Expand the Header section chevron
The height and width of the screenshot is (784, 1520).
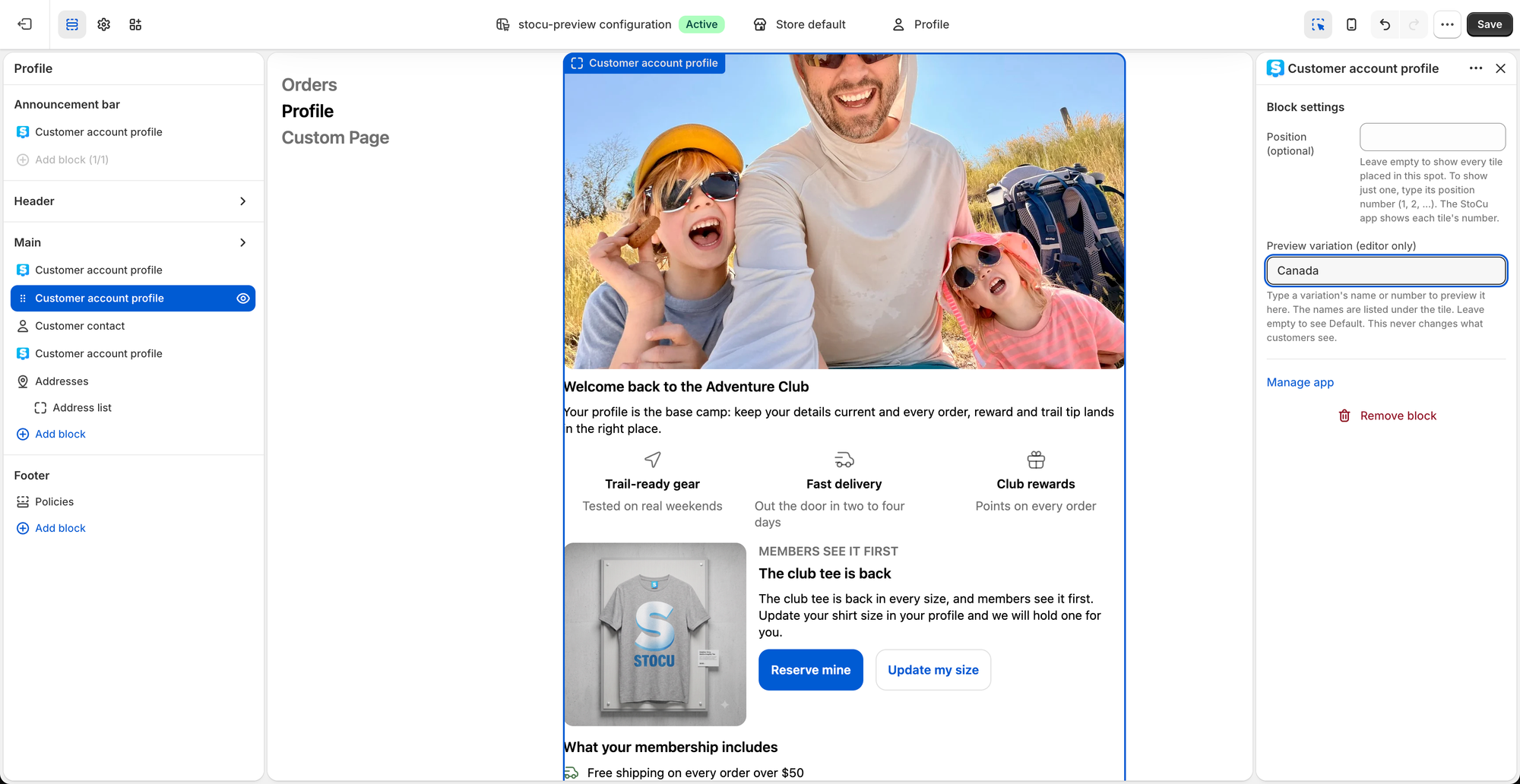coord(243,201)
